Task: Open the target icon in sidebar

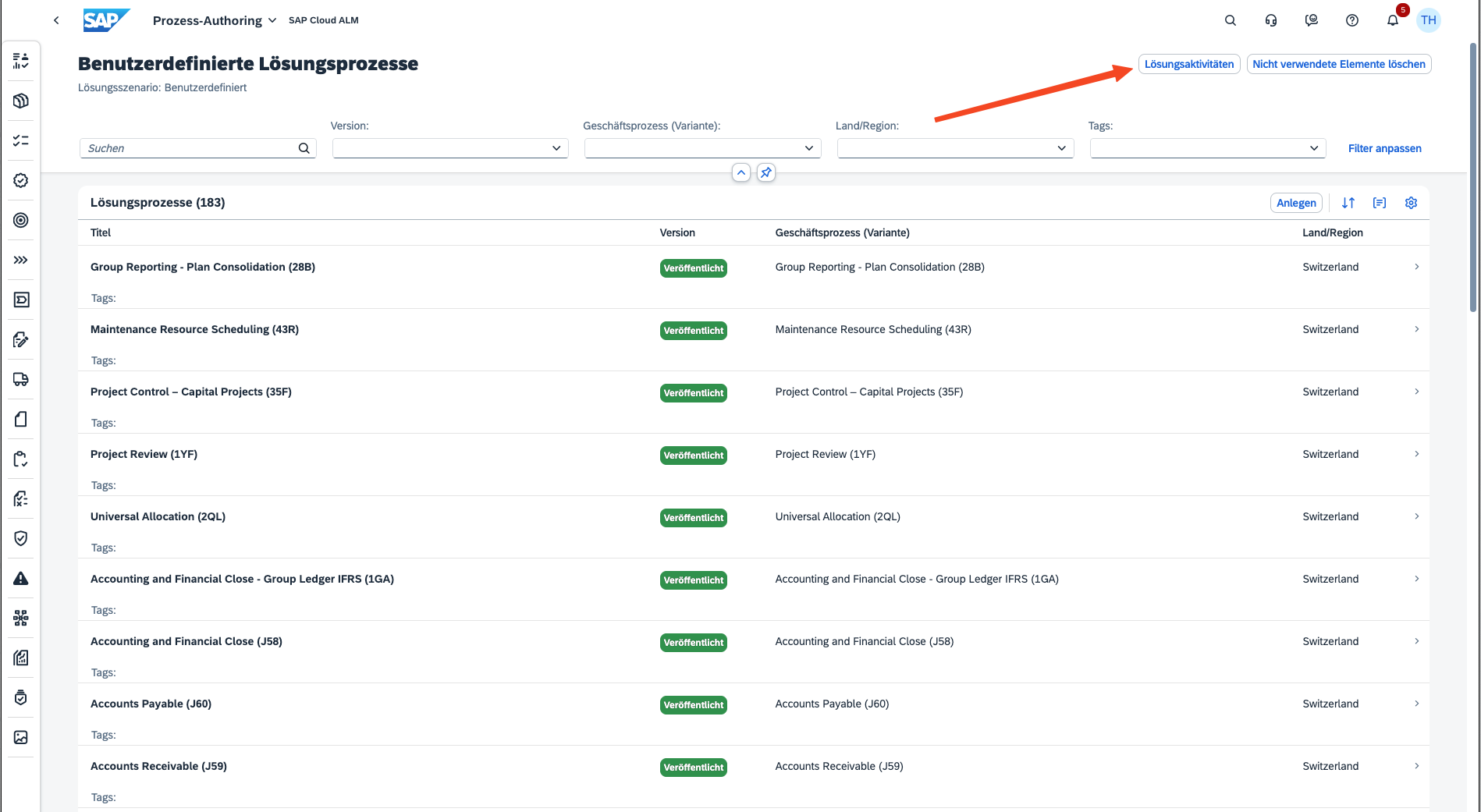Action: [x=21, y=220]
